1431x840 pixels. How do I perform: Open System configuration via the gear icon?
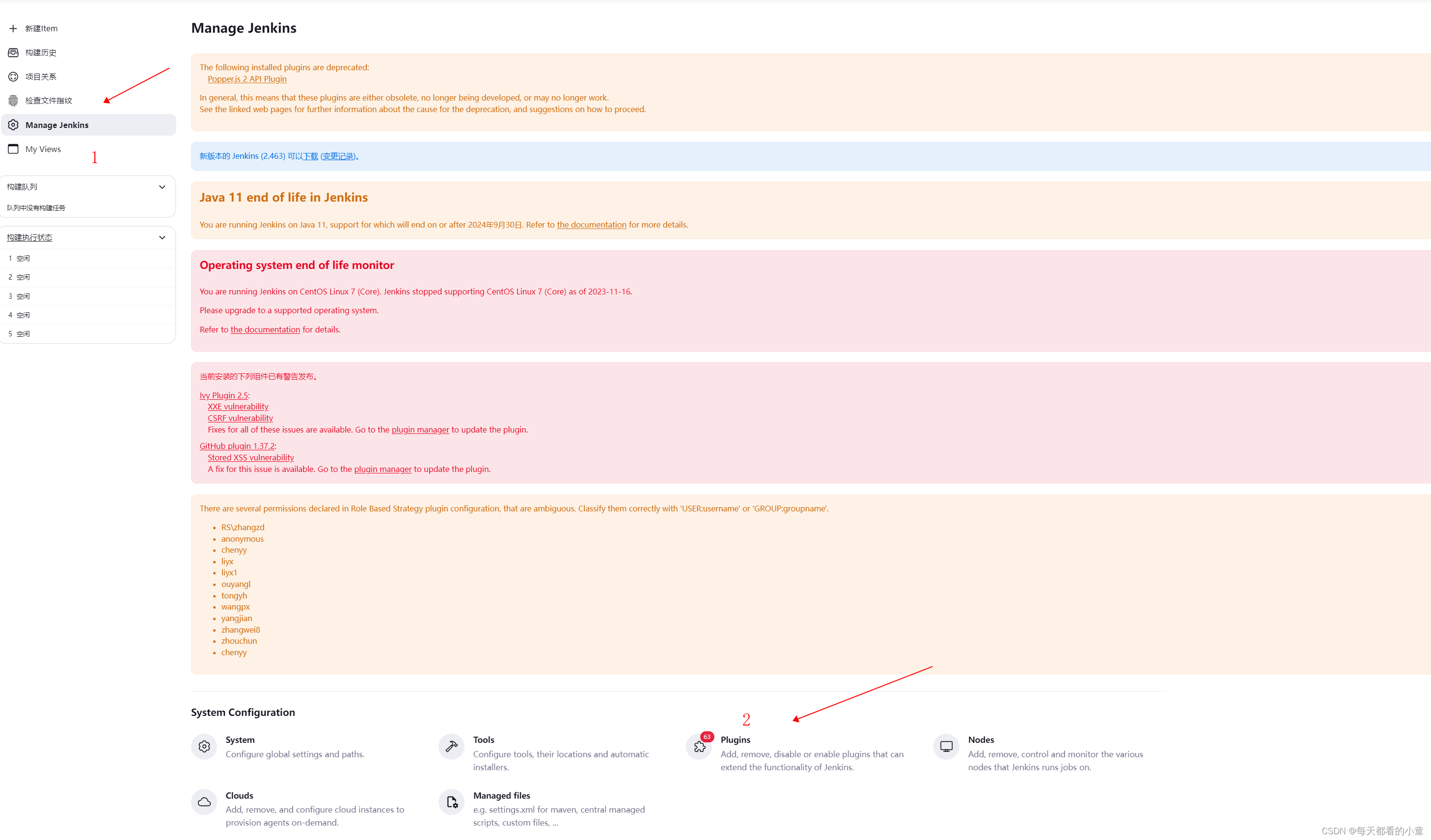tap(204, 746)
